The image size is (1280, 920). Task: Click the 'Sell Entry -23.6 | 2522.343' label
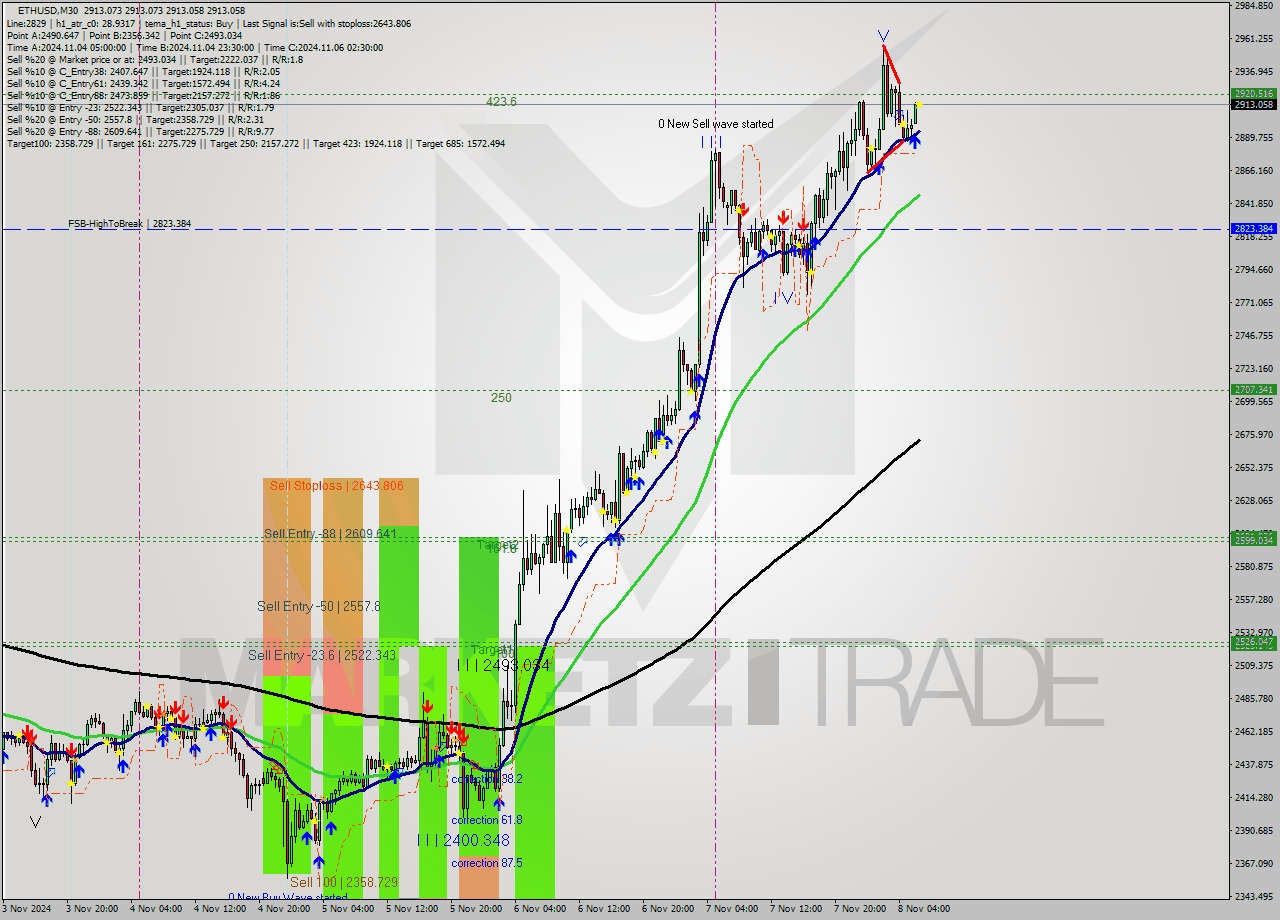[x=322, y=655]
